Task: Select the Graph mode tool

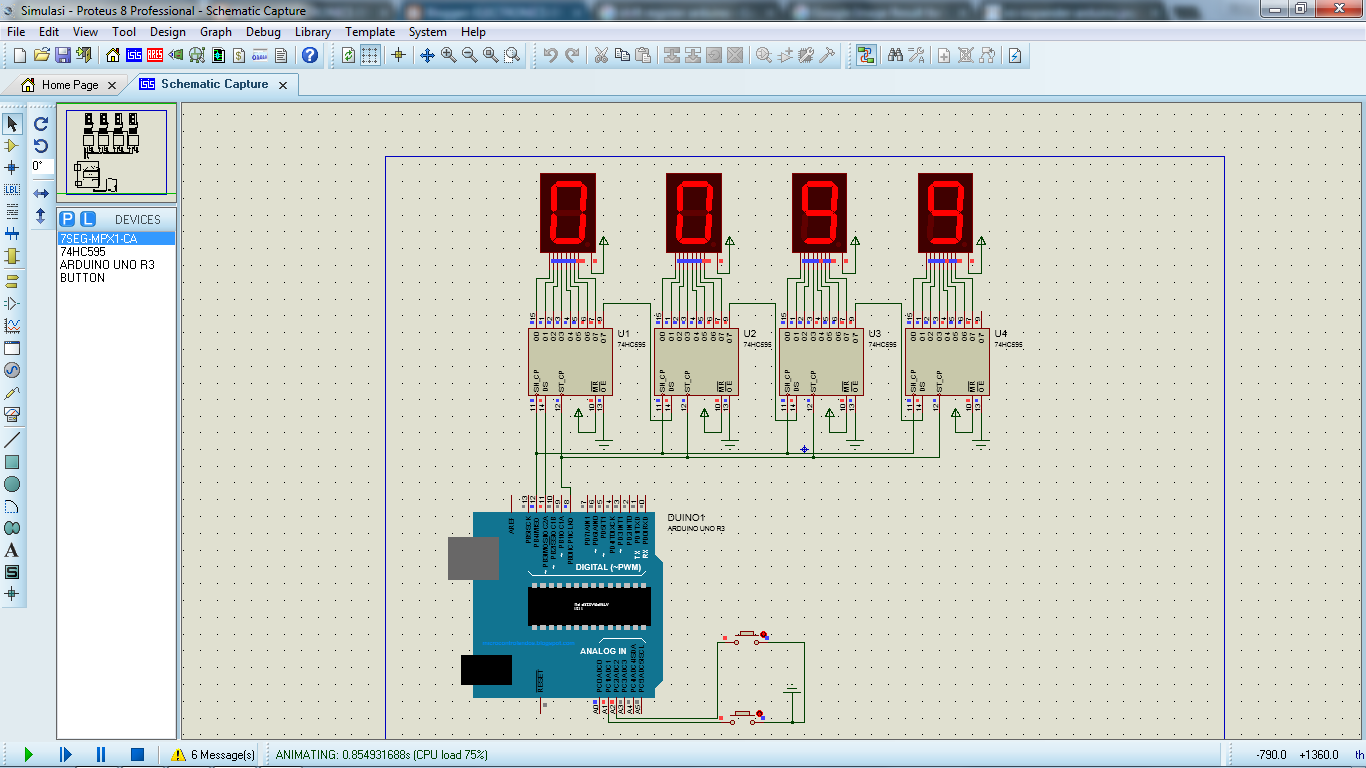Action: coord(13,325)
